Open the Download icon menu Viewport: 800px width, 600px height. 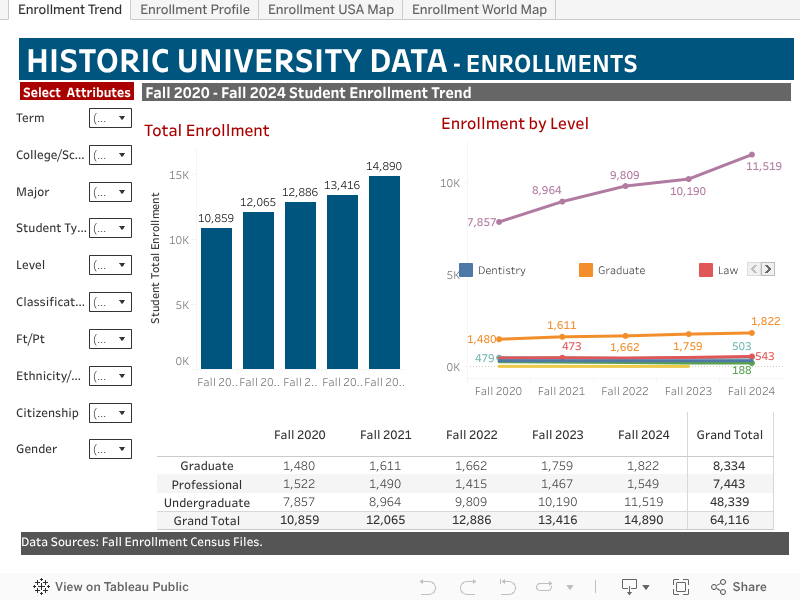[x=635, y=587]
